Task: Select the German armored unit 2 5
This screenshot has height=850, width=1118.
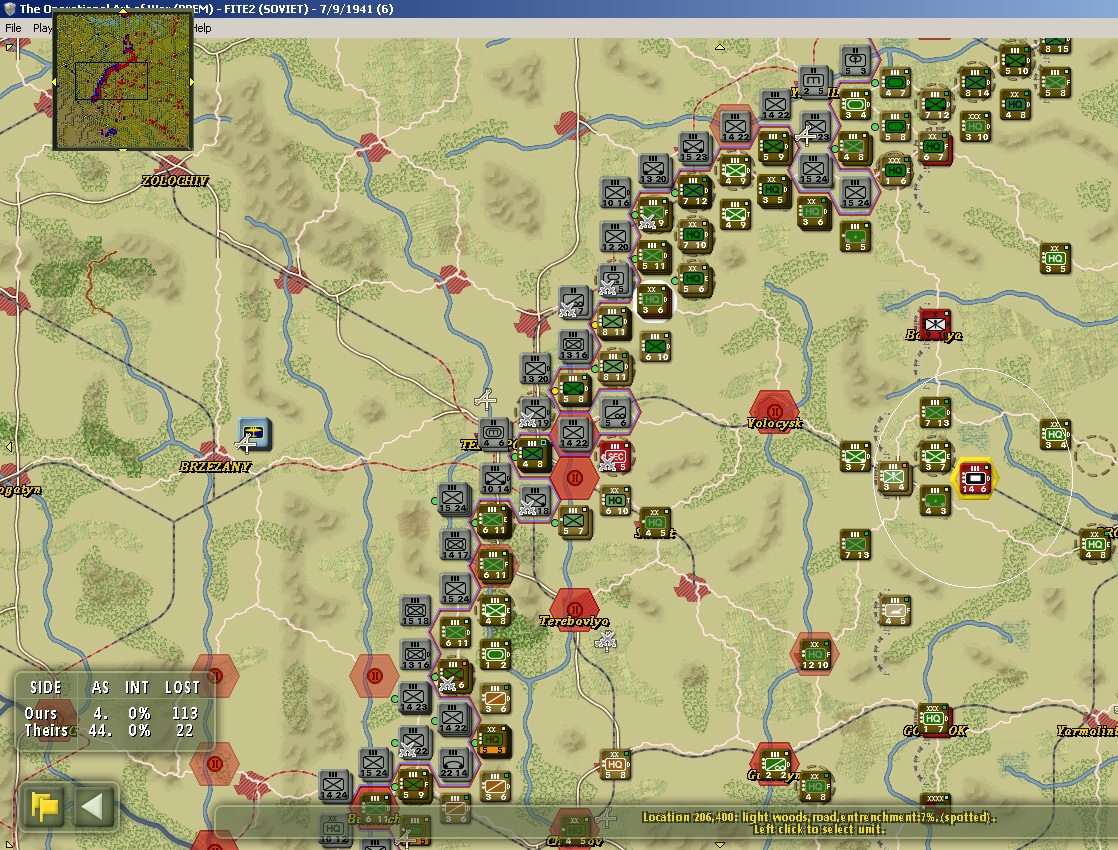Action: [x=814, y=82]
